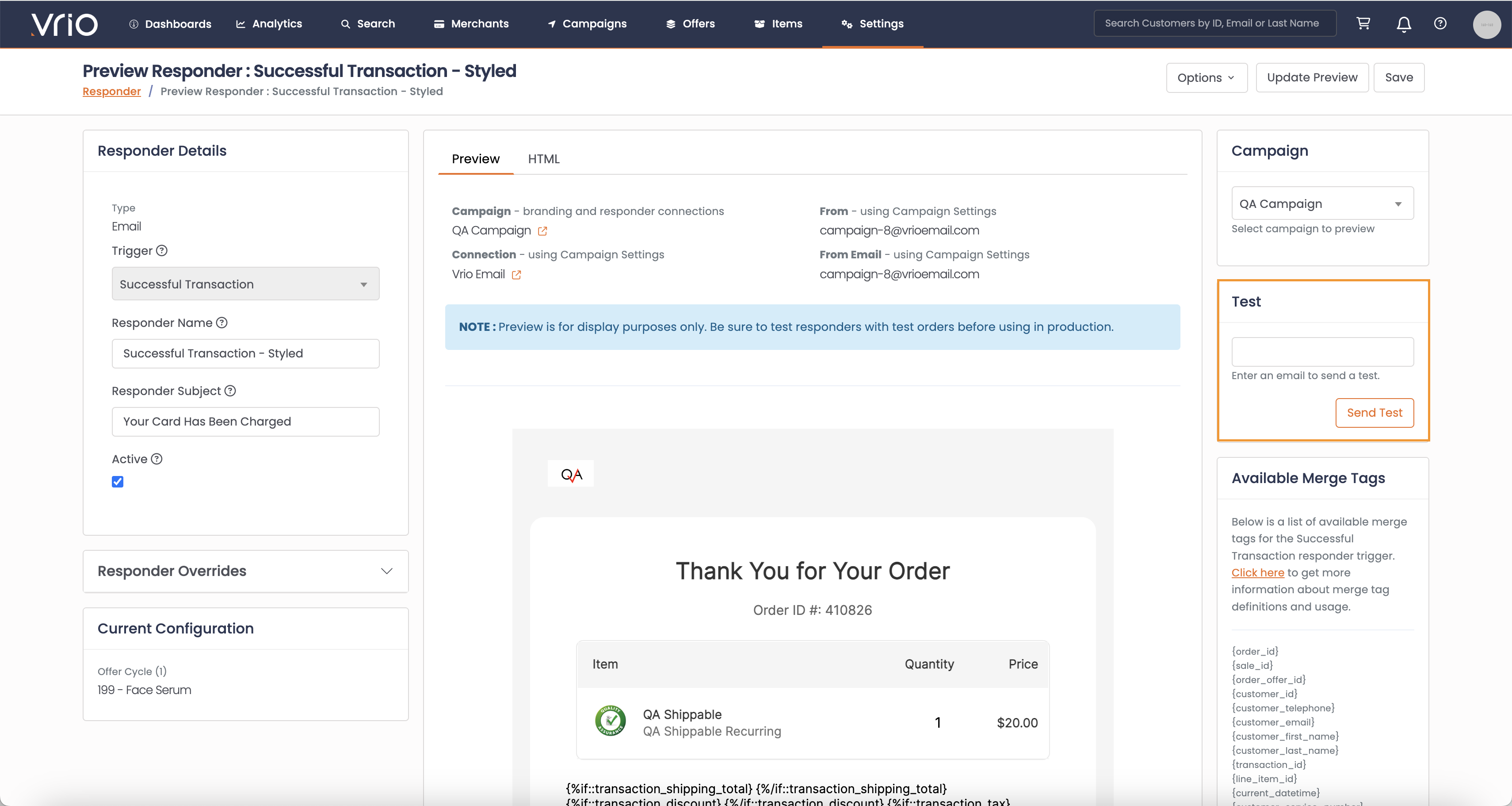Open notifications bell icon
The width and height of the screenshot is (1512, 806).
(1403, 24)
